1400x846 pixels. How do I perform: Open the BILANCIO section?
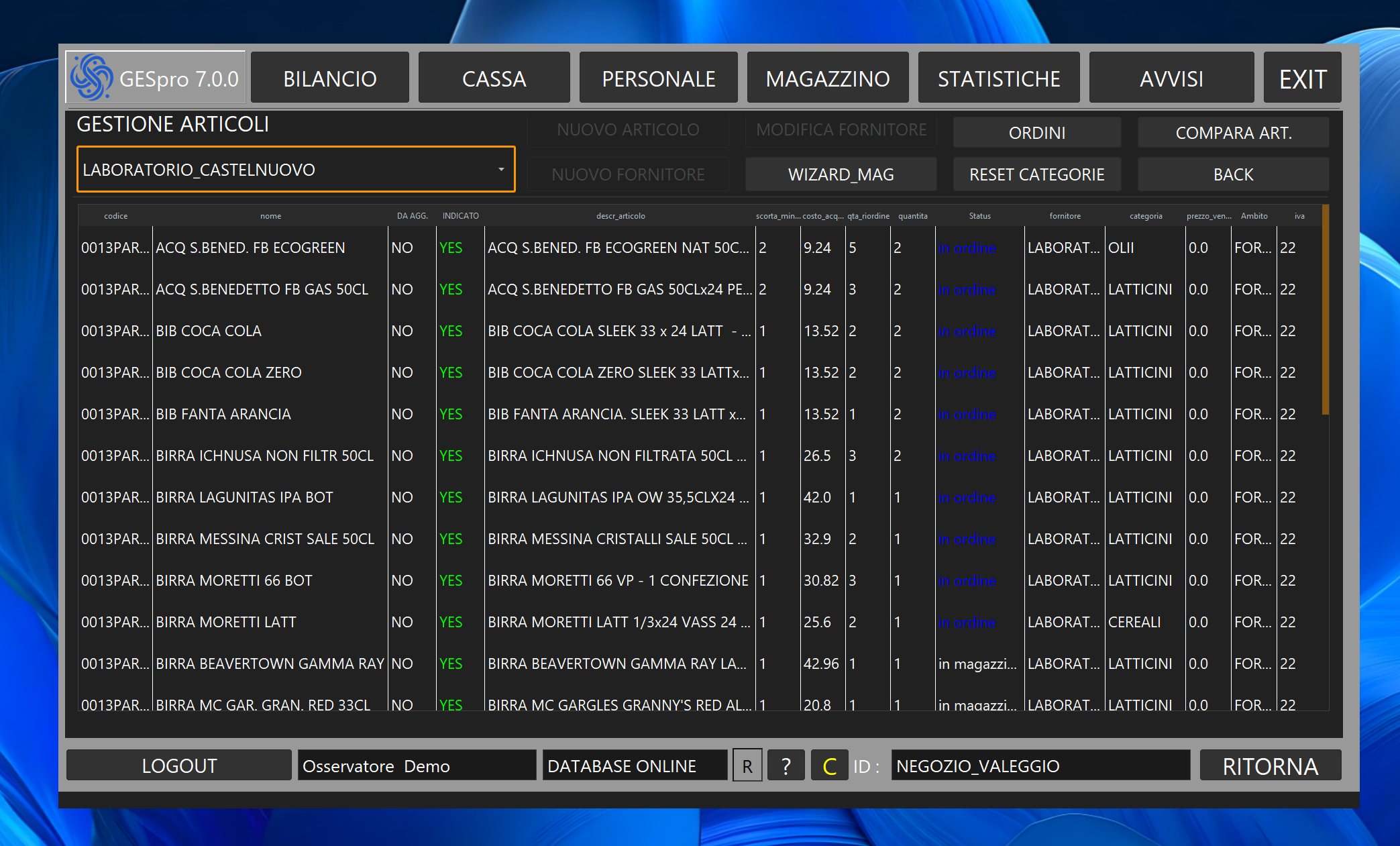[330, 78]
